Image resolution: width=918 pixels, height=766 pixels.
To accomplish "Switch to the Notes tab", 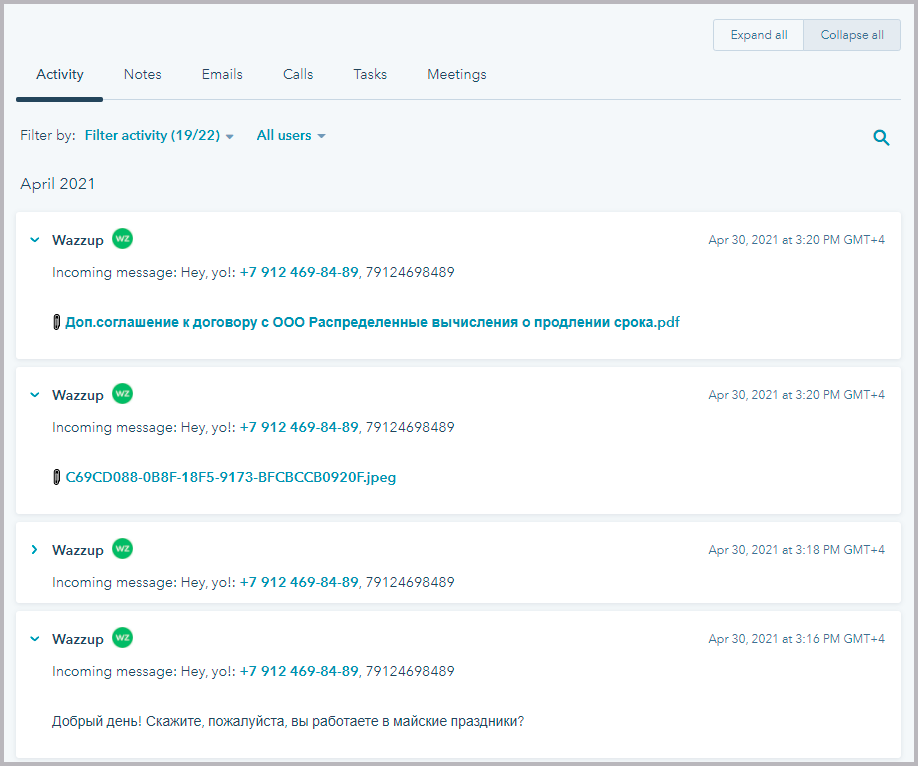I will pos(142,75).
